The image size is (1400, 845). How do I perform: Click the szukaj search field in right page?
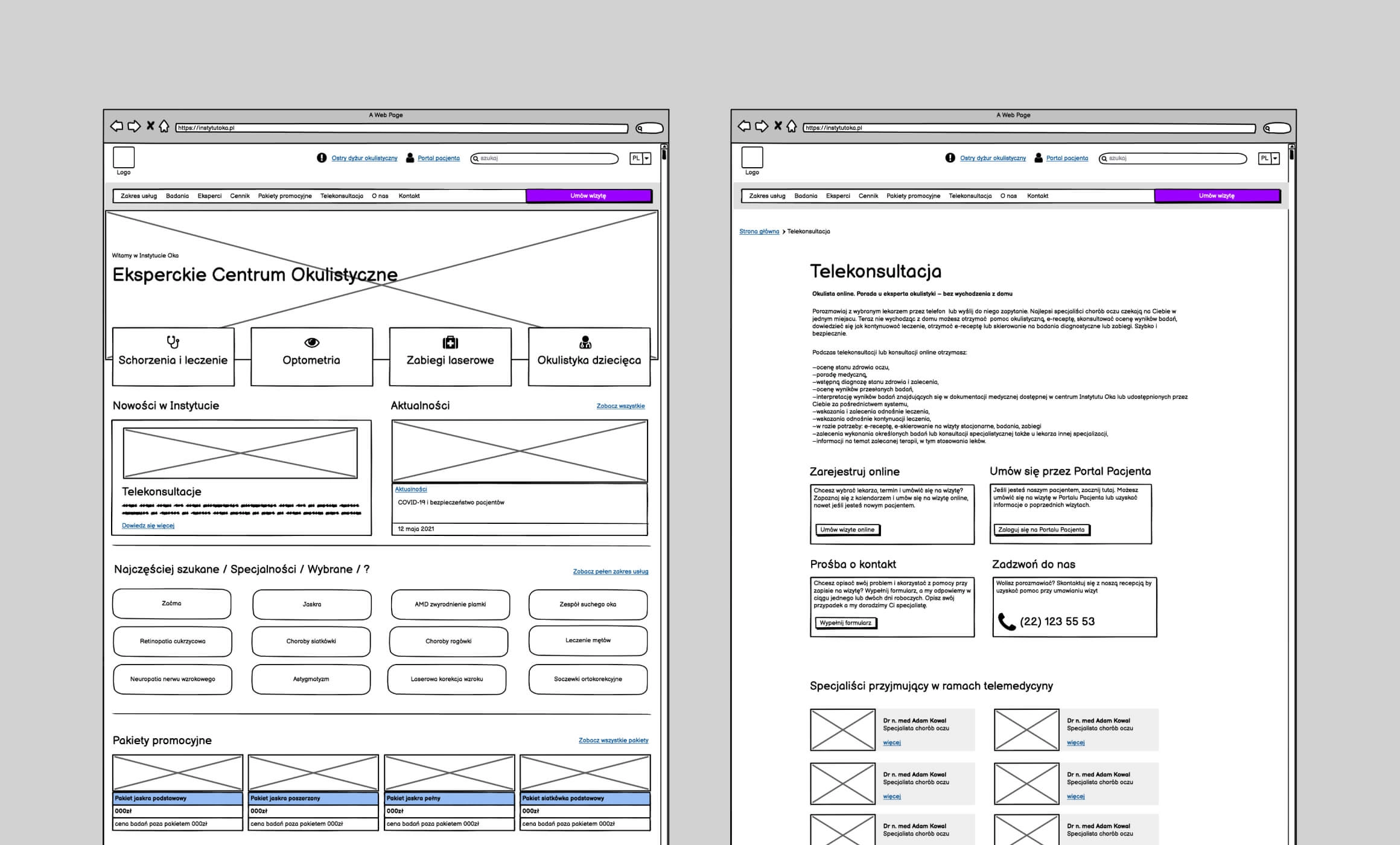tap(1172, 158)
